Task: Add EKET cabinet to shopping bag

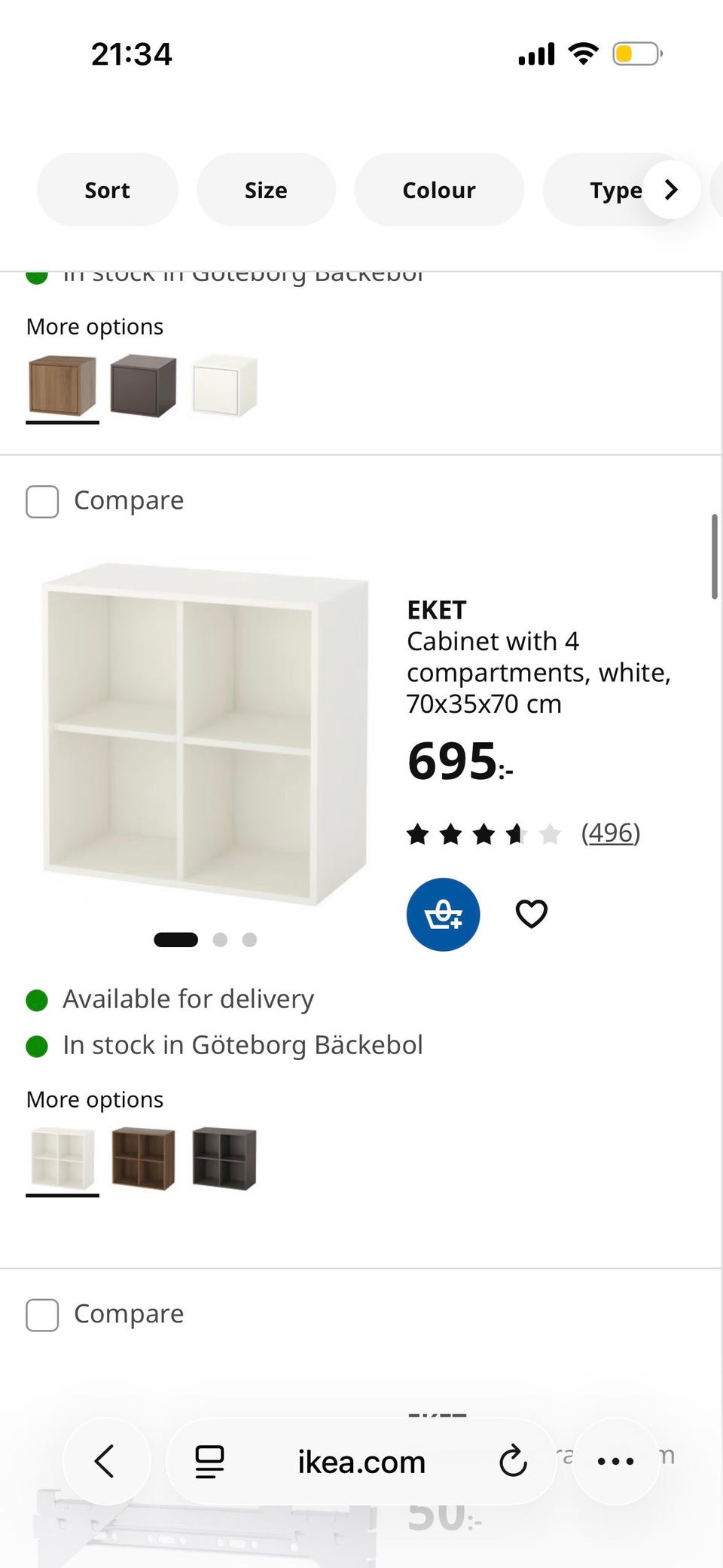Action: pyautogui.click(x=443, y=914)
